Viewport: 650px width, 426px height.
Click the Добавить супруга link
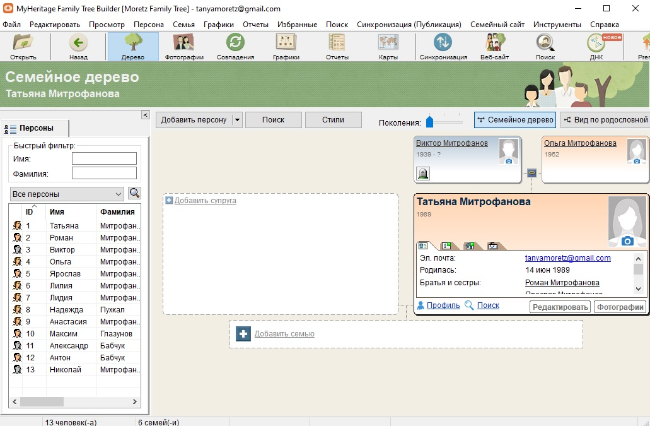pos(205,201)
